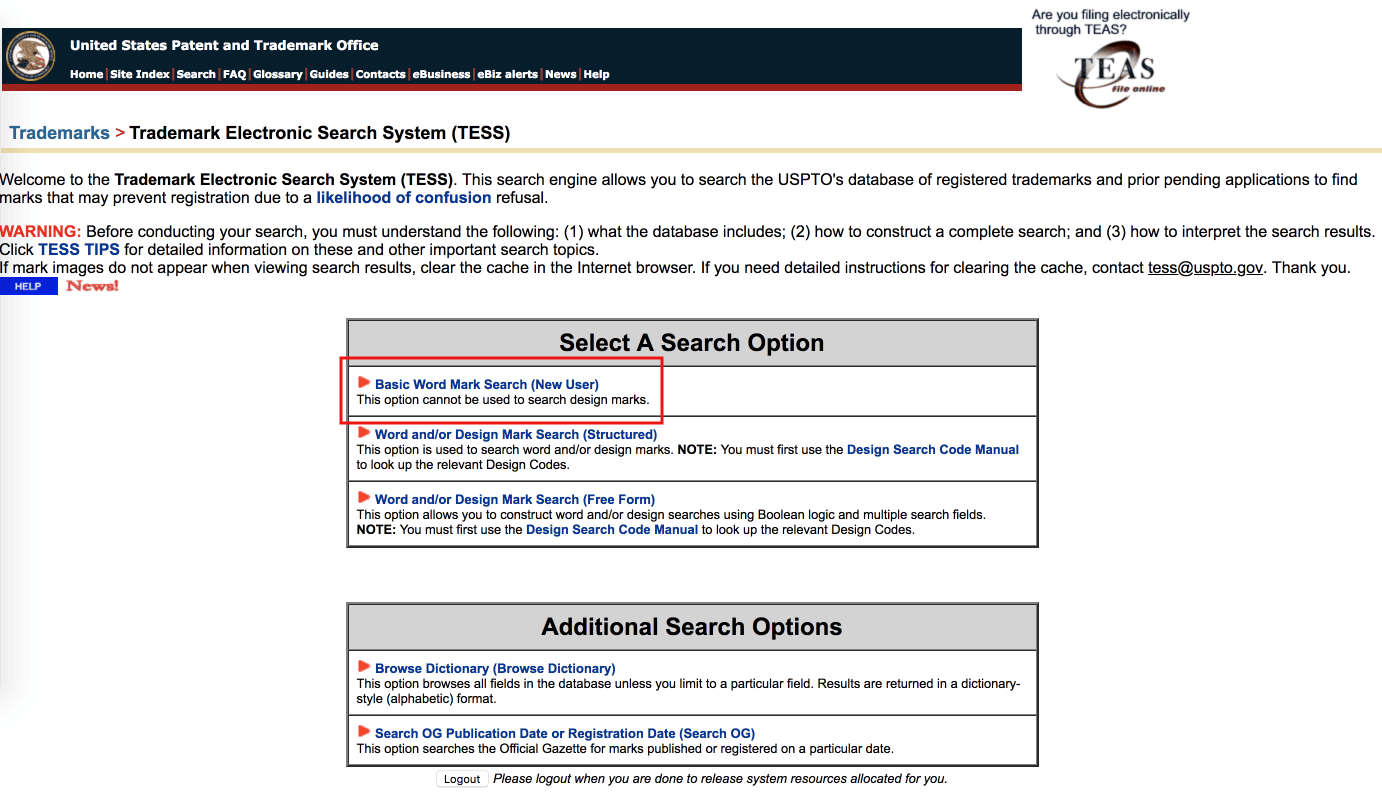Viewport: 1382px width, 799px height.
Task: Follow the likelihood of confusion link
Action: point(403,198)
